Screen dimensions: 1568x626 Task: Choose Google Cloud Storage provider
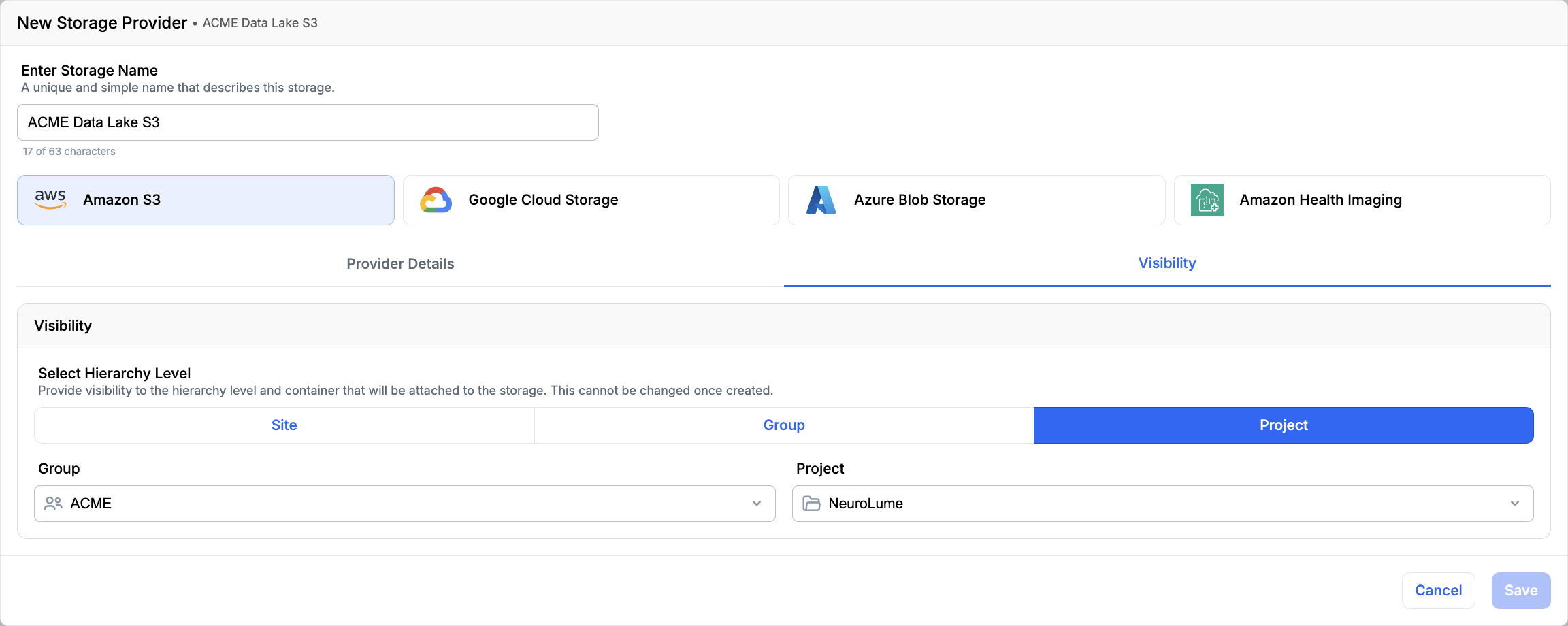coord(591,200)
